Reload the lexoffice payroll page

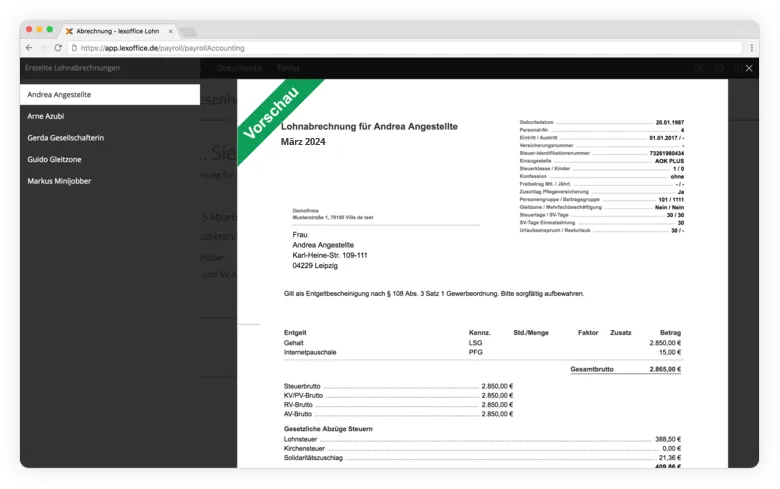(x=58, y=47)
